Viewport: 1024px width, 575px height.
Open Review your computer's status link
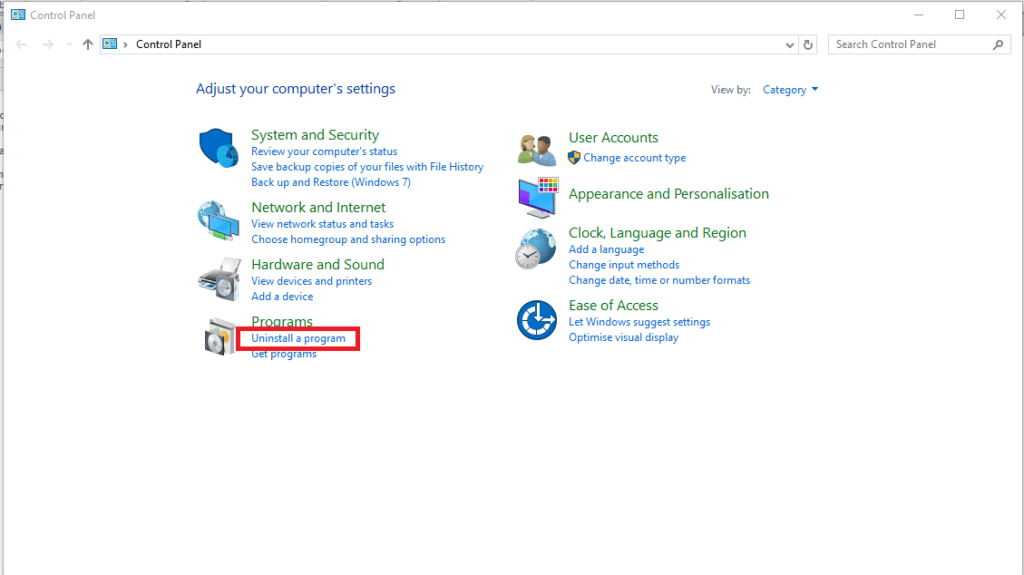pos(324,152)
